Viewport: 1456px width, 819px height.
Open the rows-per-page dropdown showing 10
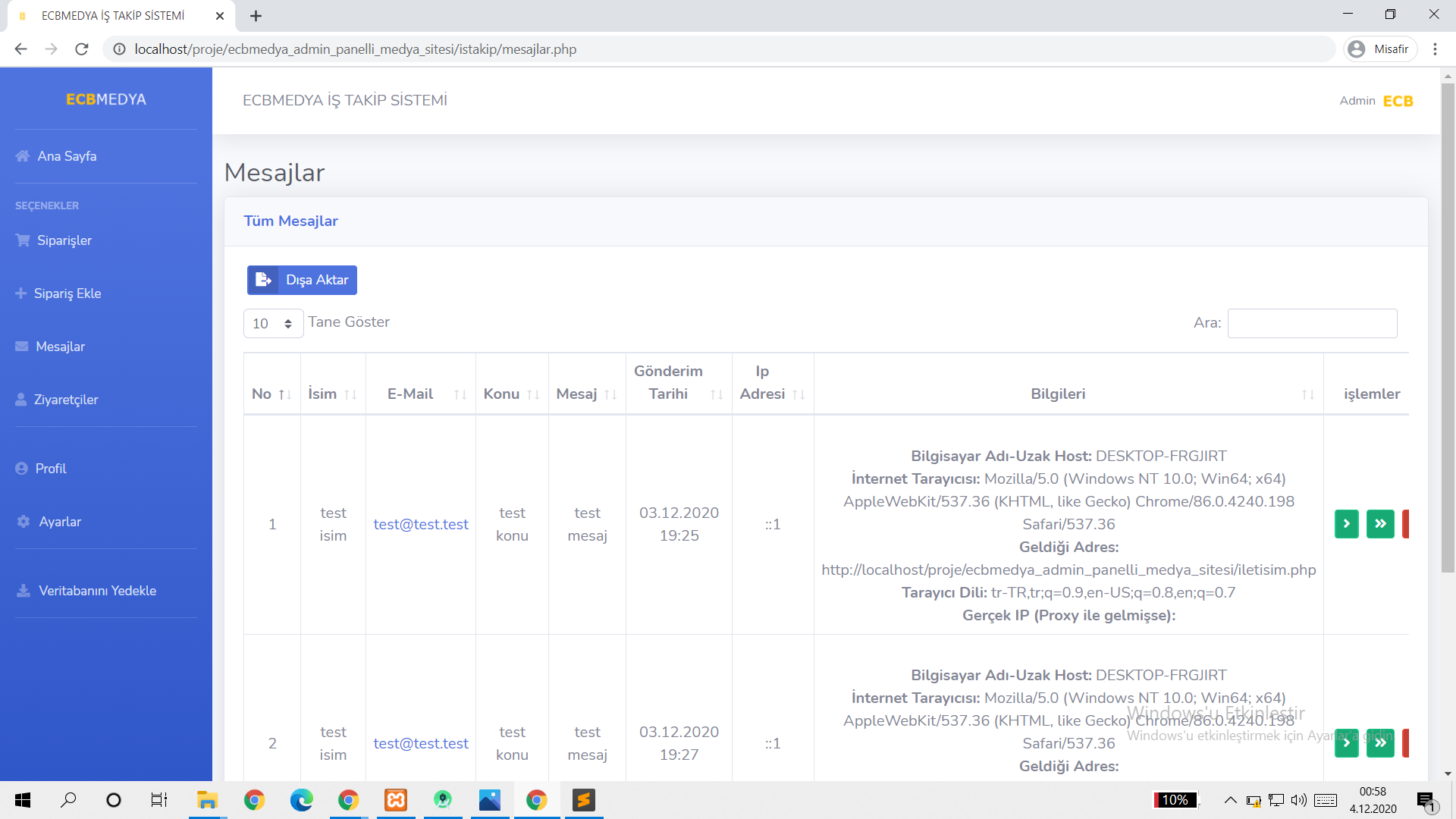273,324
